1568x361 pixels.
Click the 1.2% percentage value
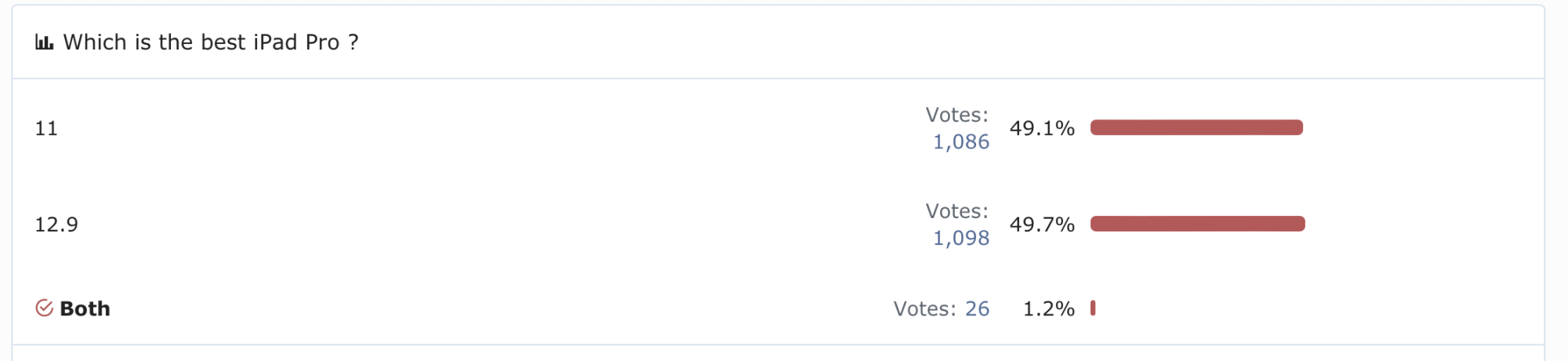(1048, 308)
